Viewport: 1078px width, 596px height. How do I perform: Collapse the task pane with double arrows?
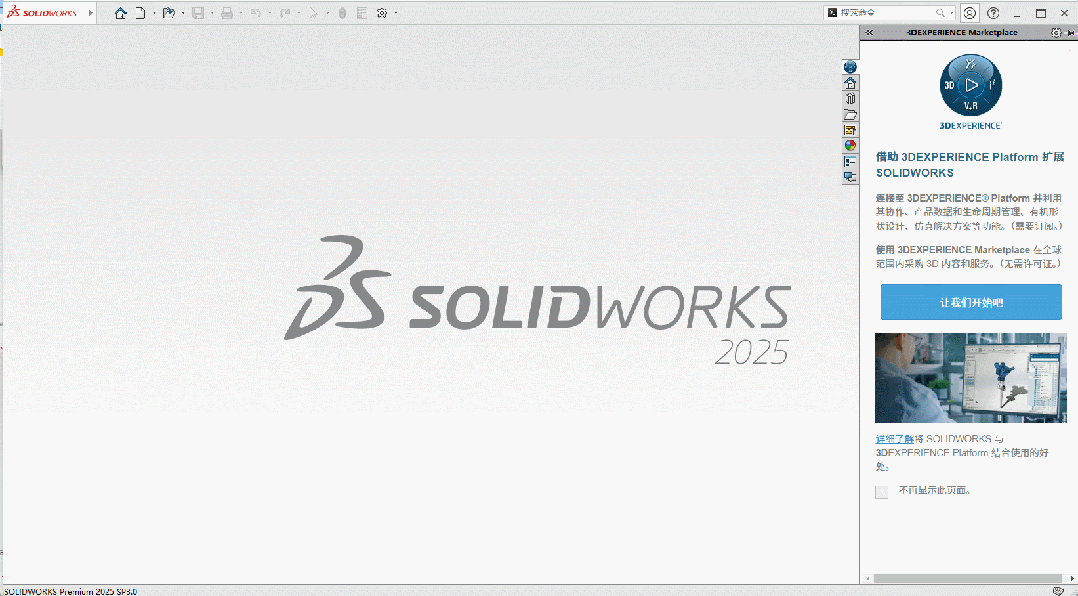tap(869, 32)
